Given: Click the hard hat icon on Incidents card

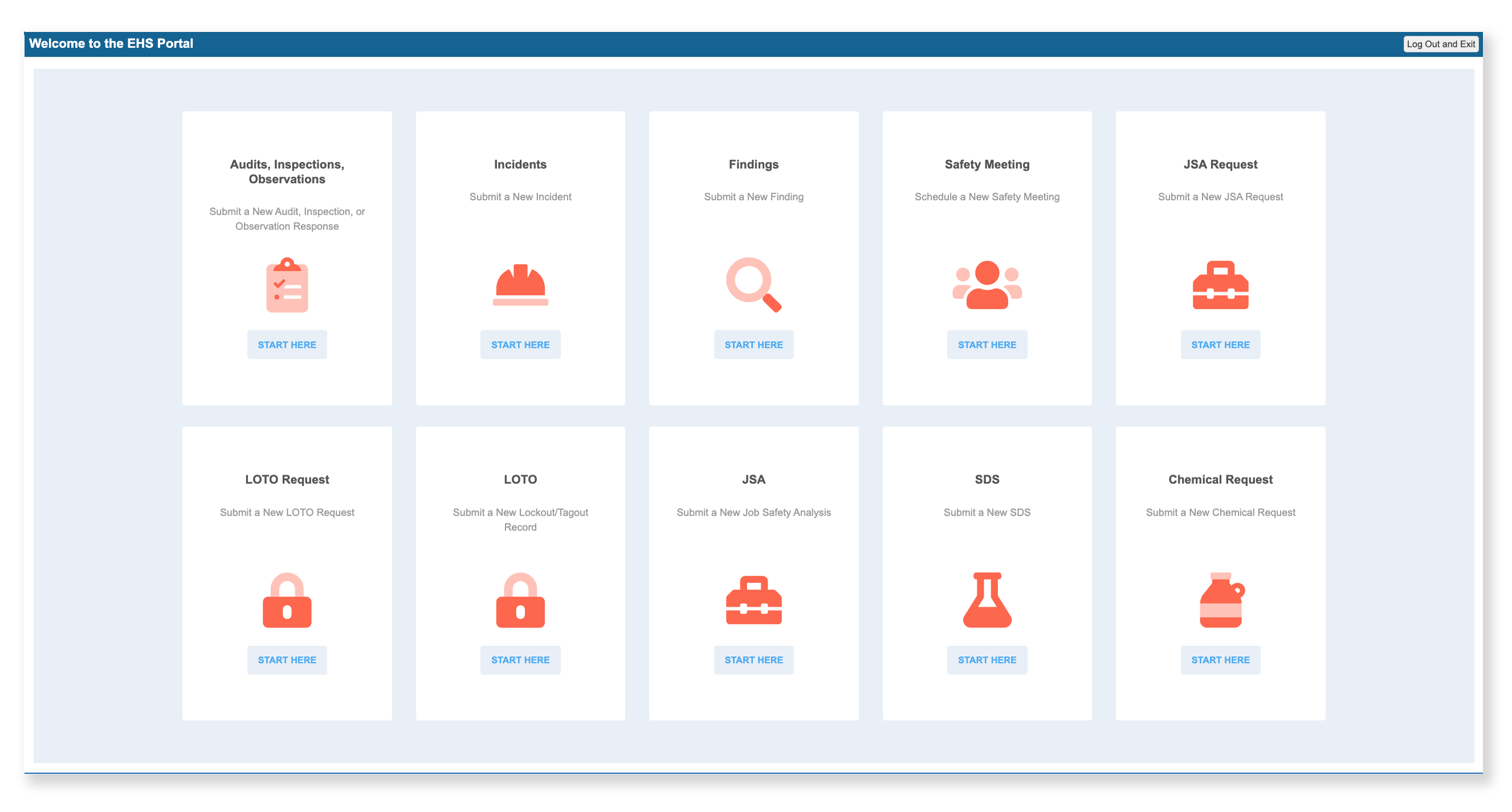Looking at the screenshot, I should point(520,285).
